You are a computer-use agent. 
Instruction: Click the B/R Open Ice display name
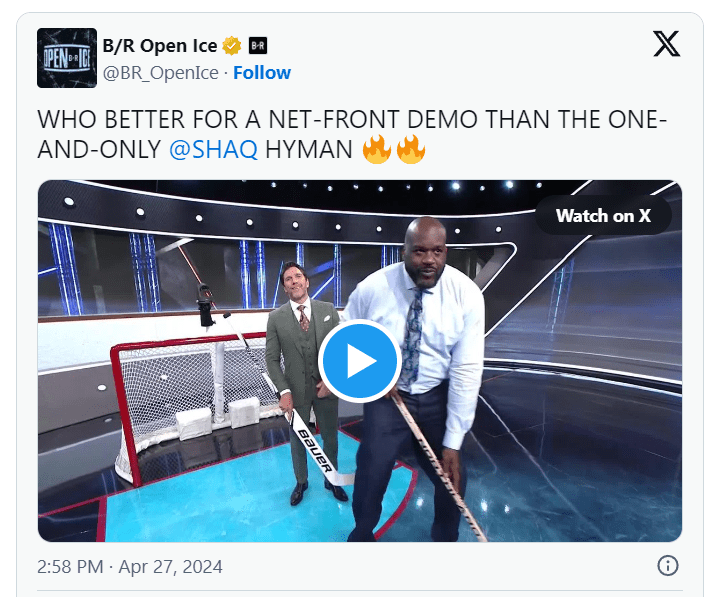[x=160, y=46]
